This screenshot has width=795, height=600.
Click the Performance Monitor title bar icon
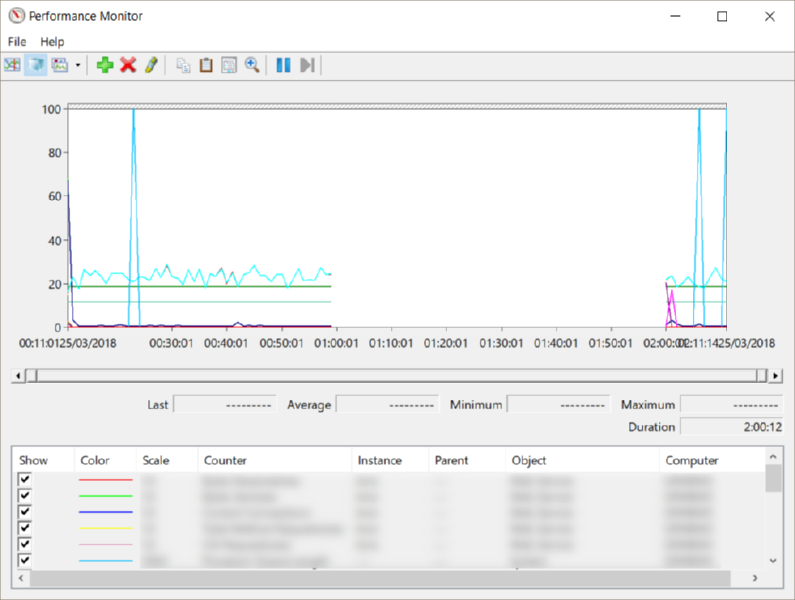tap(16, 16)
